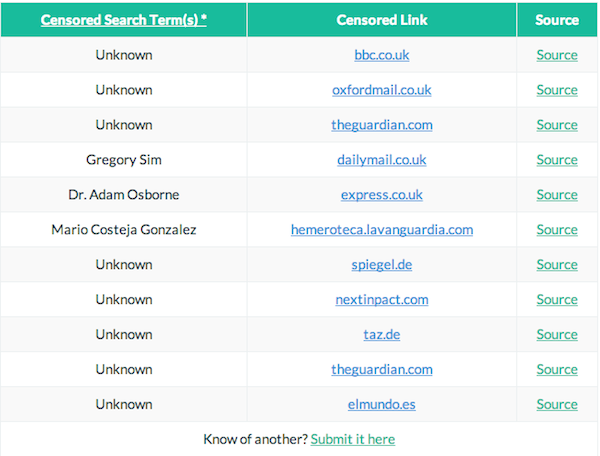The height and width of the screenshot is (456, 600).
Task: Open the elmundo.es link
Action: (x=382, y=405)
